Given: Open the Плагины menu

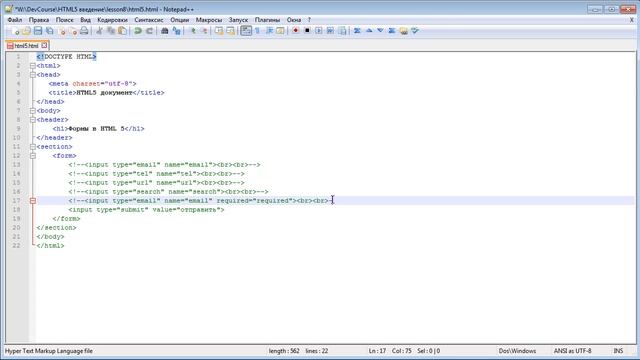Looking at the screenshot, I should (x=267, y=20).
